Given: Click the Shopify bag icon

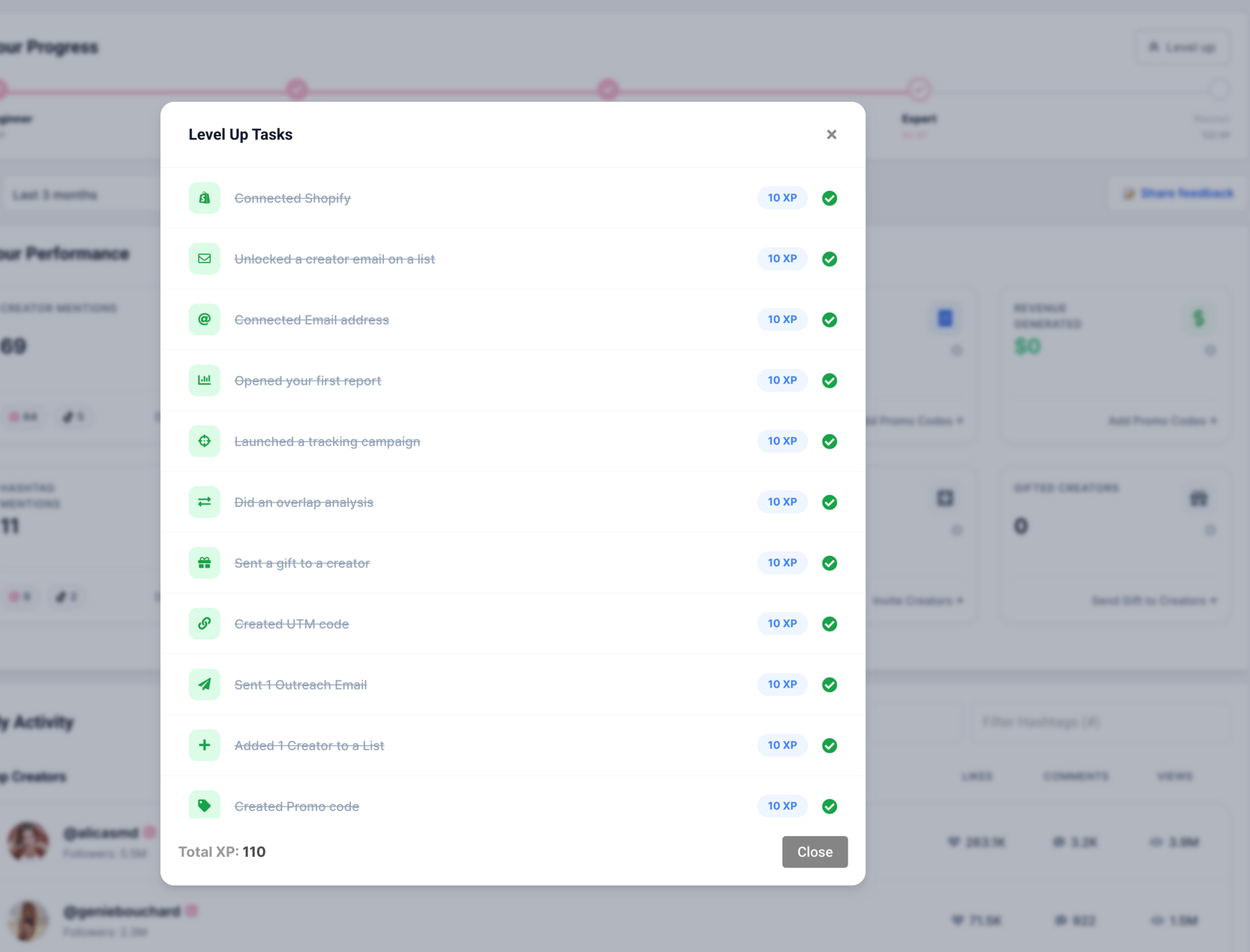Looking at the screenshot, I should (204, 198).
